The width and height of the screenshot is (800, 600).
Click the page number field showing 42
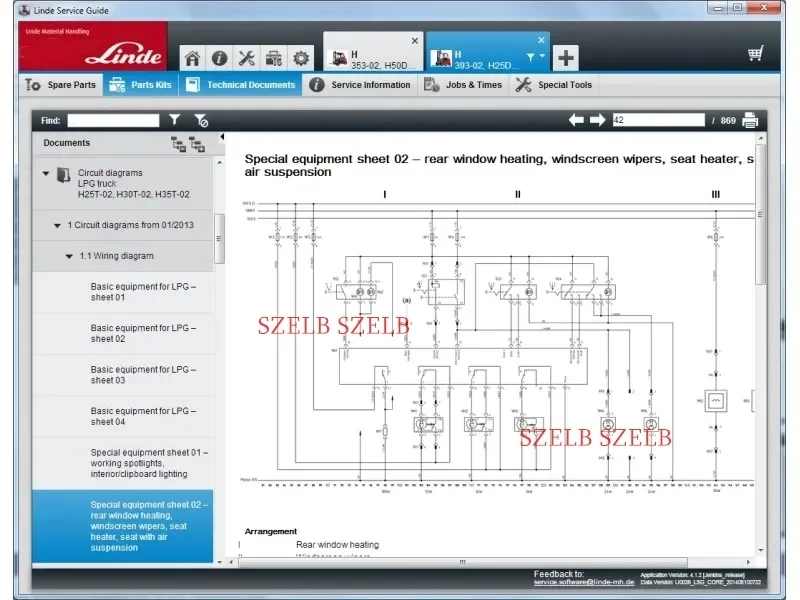(x=659, y=120)
